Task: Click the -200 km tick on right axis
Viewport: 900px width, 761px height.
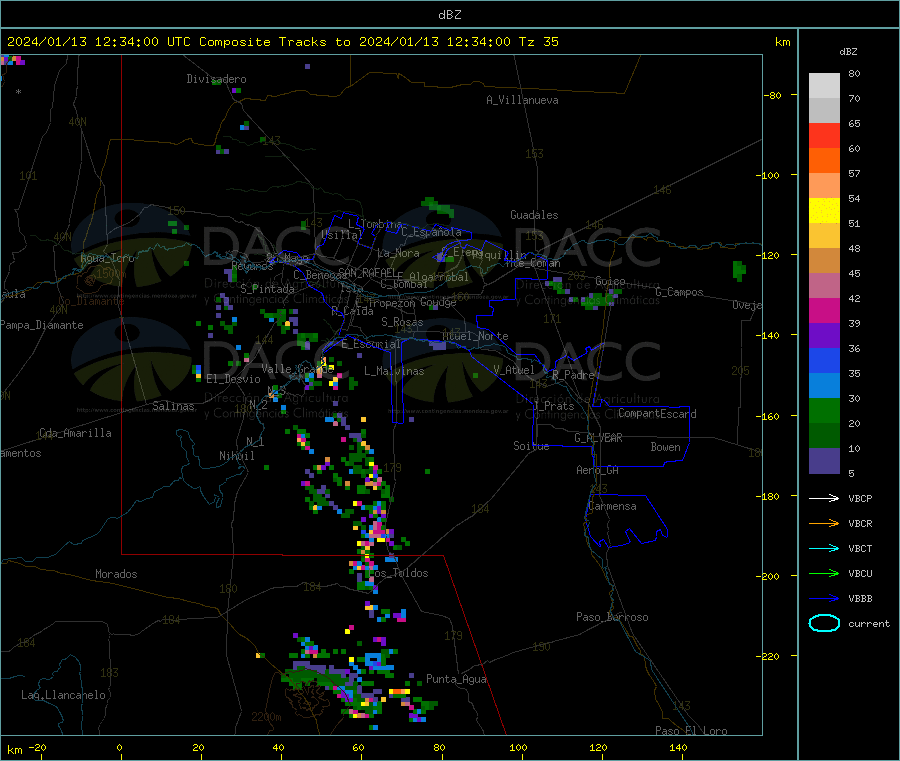Action: (x=770, y=576)
